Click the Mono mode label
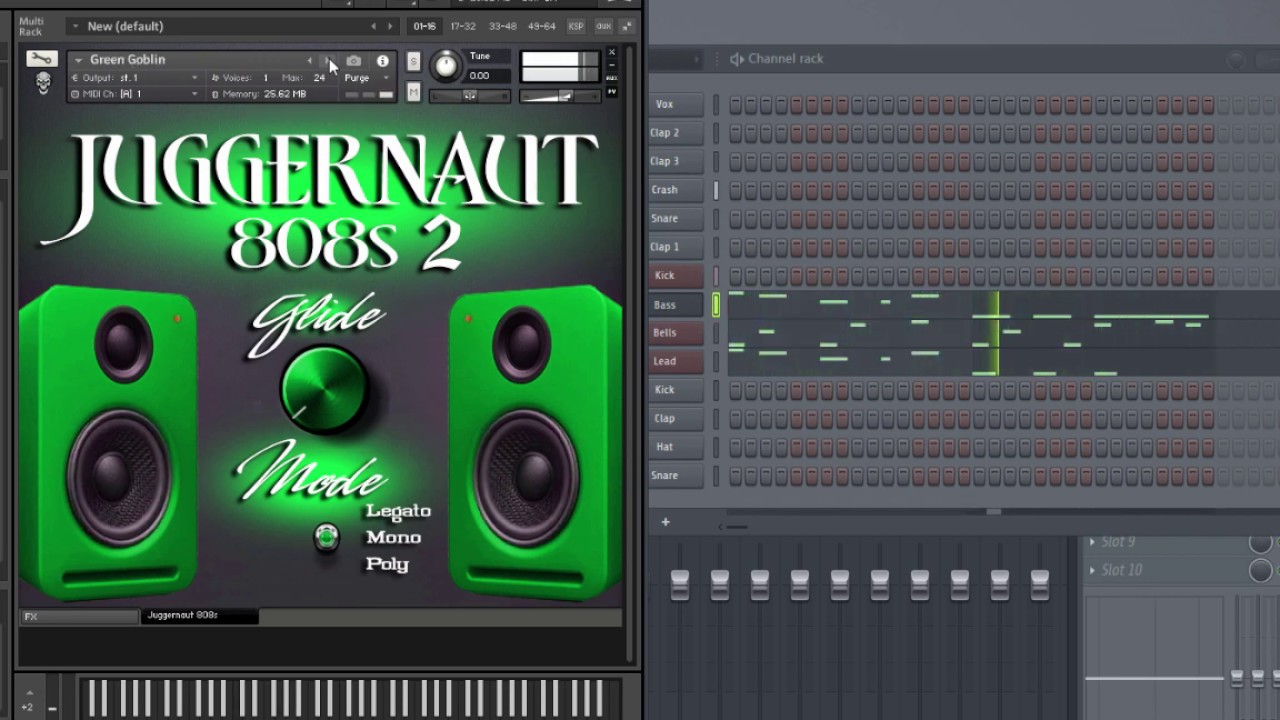 [x=393, y=537]
